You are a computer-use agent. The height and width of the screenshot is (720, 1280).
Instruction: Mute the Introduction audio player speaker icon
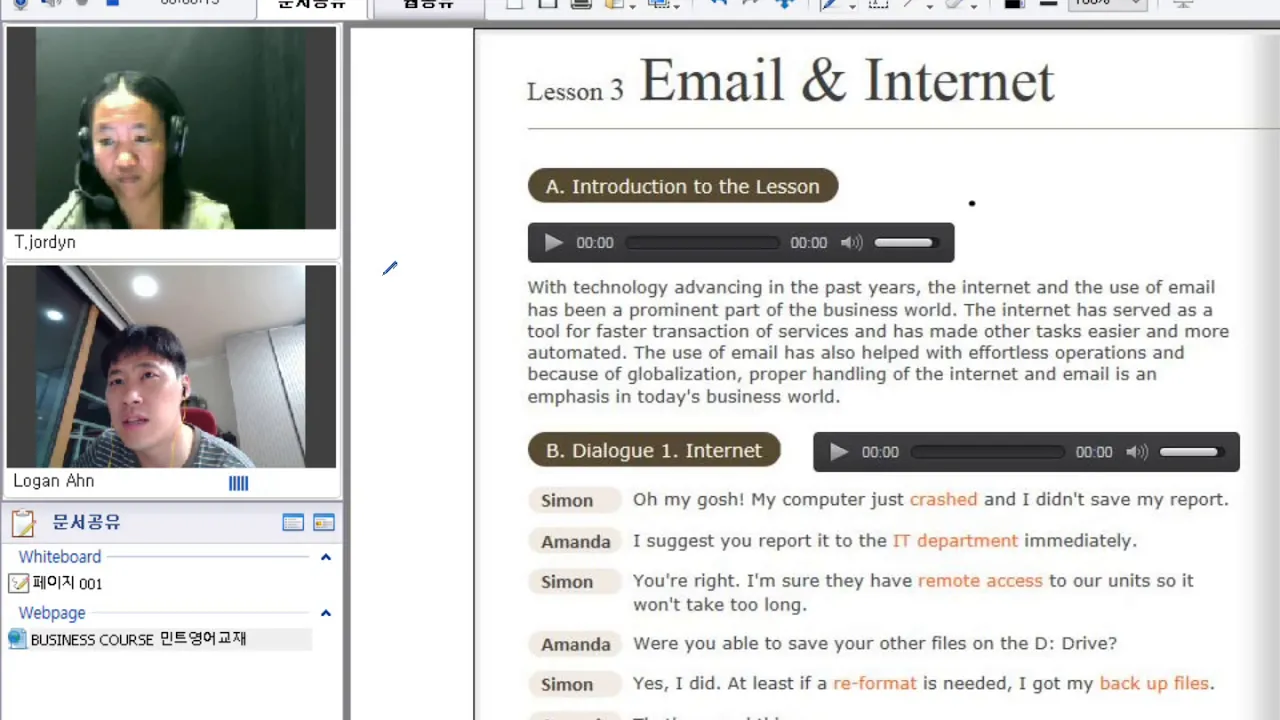851,243
